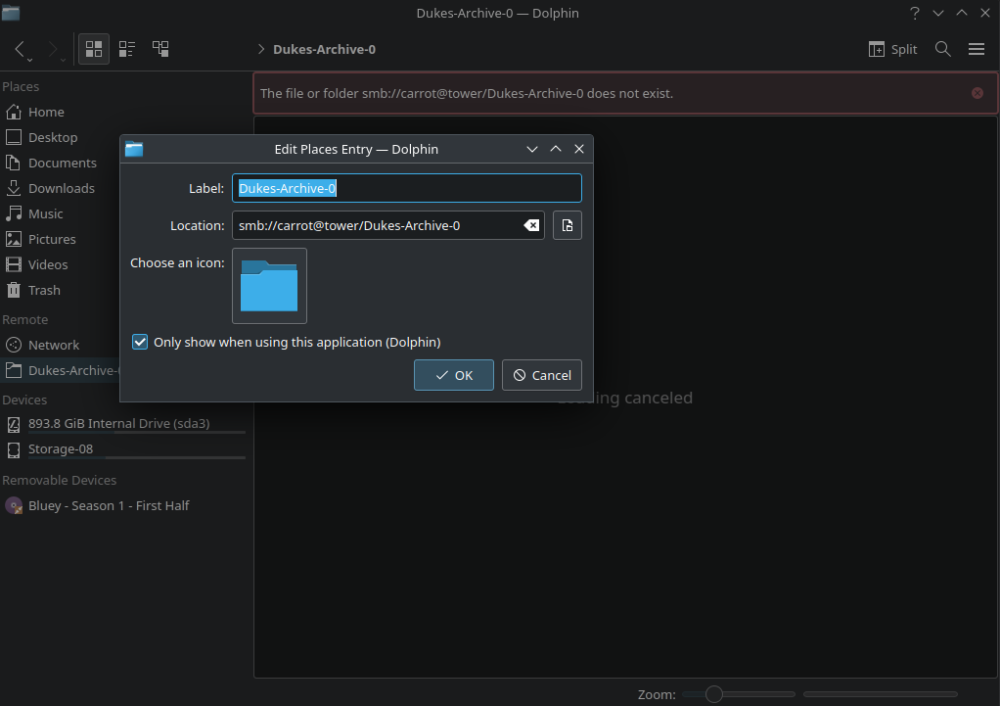
Task: Dismiss the 'does not exist' error message
Action: [977, 93]
